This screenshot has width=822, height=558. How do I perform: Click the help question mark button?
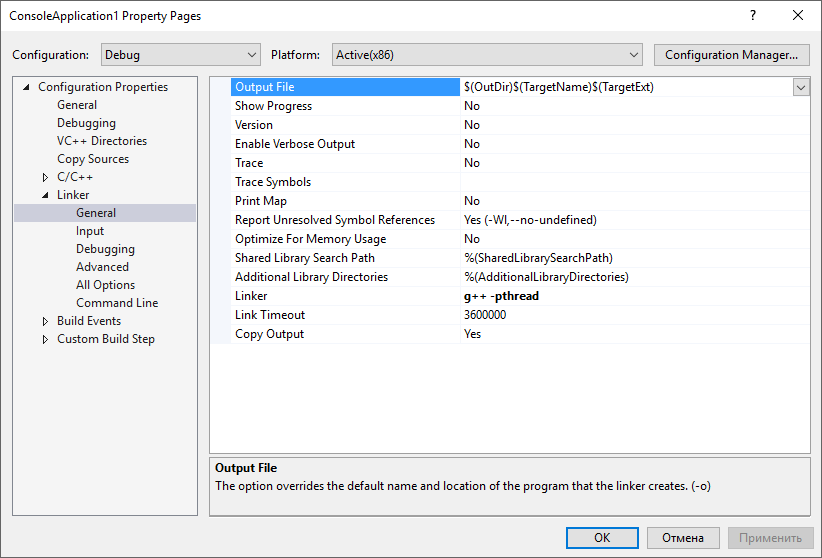(753, 15)
